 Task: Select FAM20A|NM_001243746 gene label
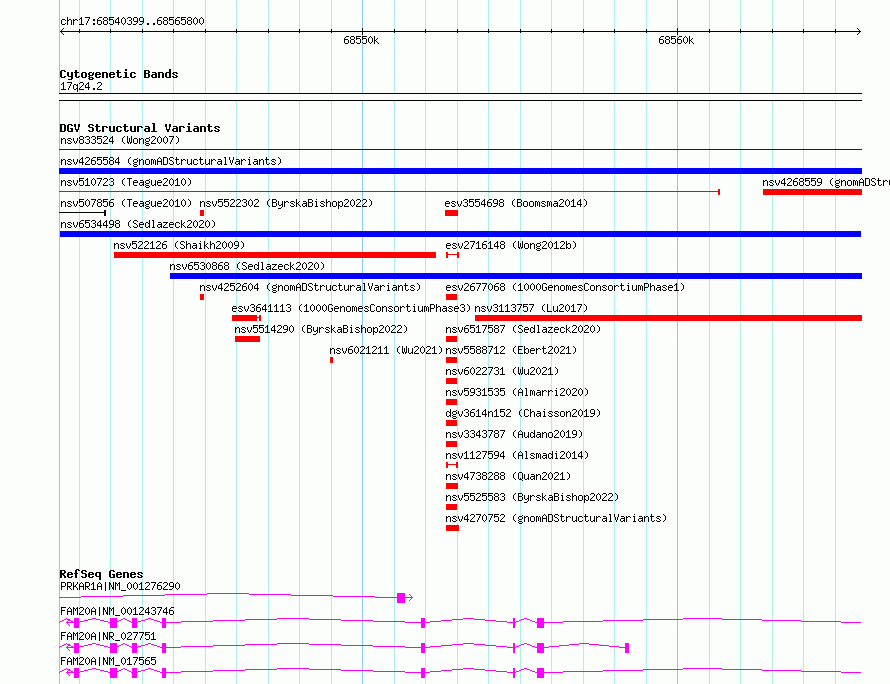[x=117, y=611]
